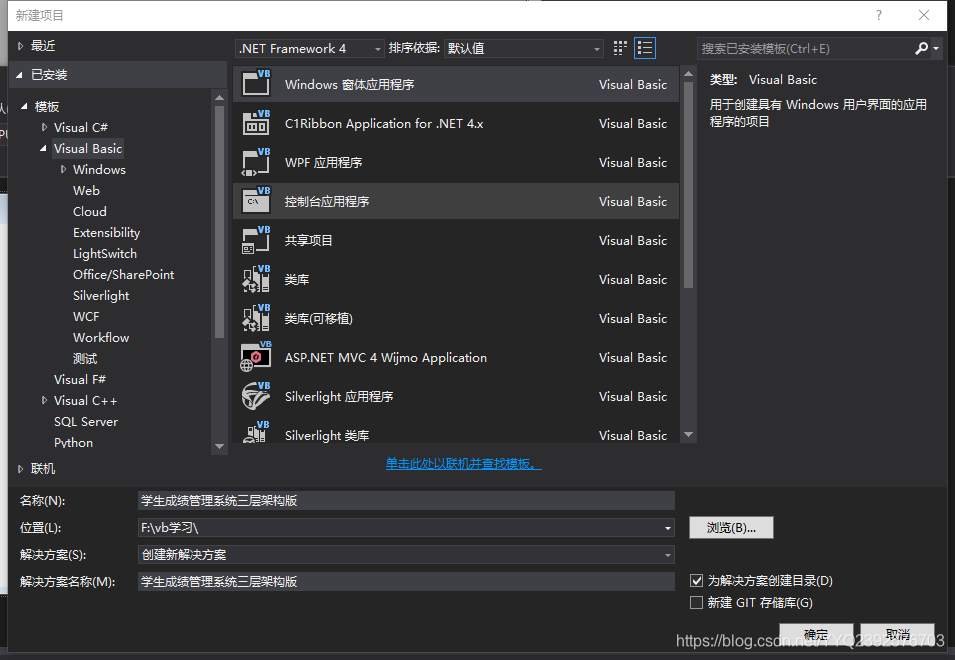Select the Silverlight 类库 template icon
The width and height of the screenshot is (955, 660).
pos(256,432)
